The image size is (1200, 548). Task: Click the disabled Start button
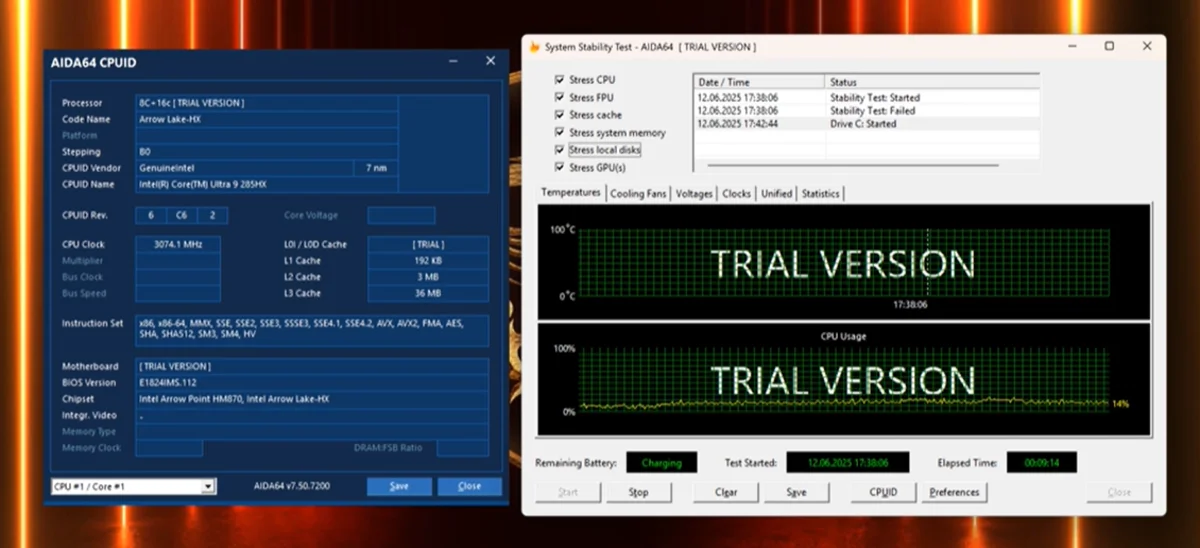568,492
